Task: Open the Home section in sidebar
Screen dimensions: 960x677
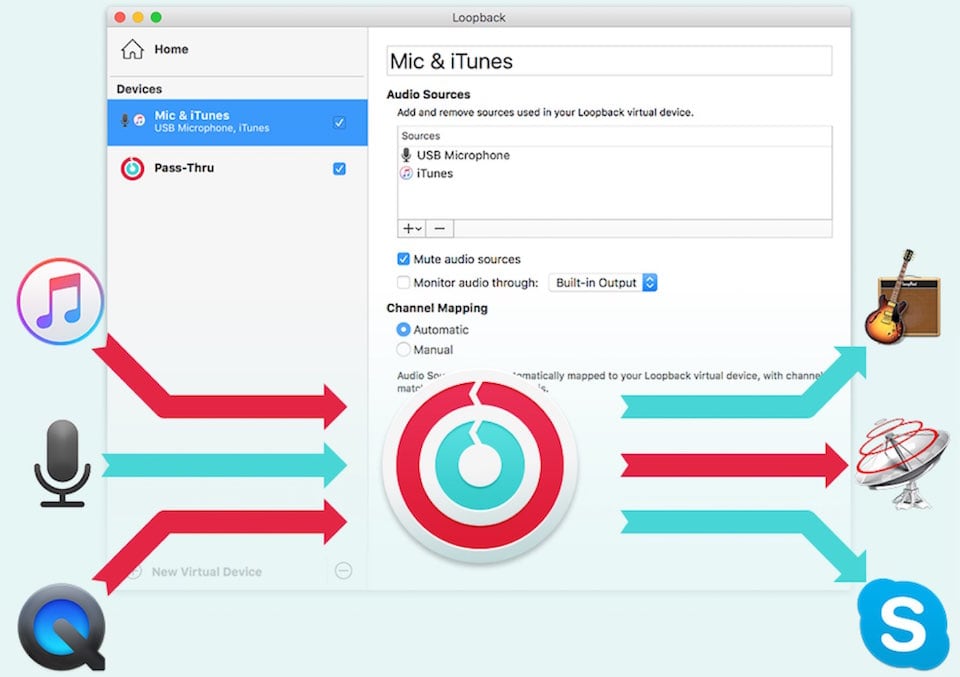Action: pyautogui.click(x=238, y=50)
